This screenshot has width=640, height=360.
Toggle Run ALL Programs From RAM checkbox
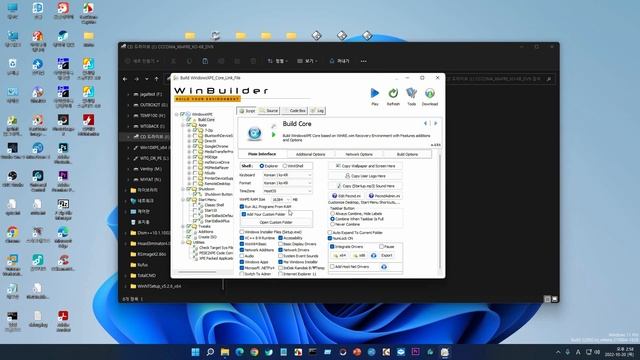[242, 207]
